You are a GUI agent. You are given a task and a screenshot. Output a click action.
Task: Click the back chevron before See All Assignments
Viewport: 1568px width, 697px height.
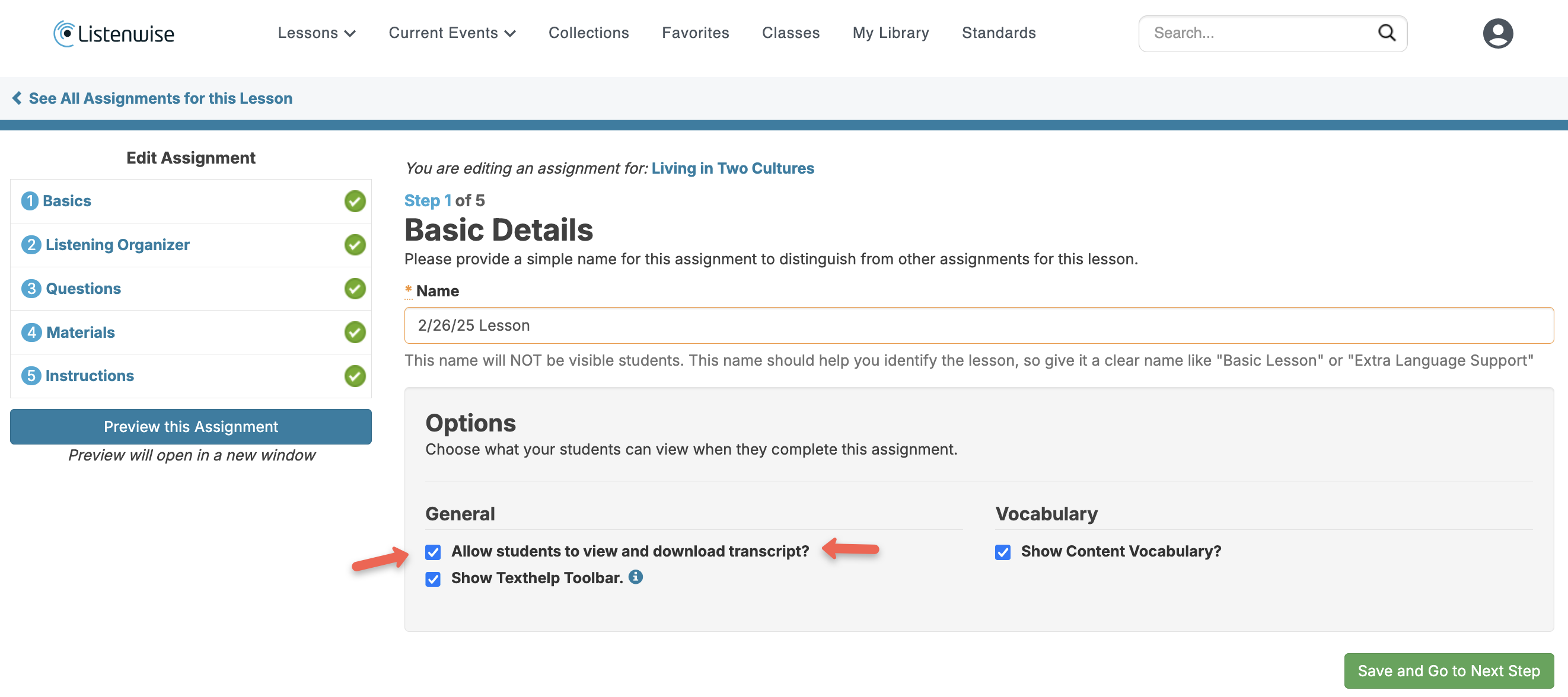(x=17, y=98)
